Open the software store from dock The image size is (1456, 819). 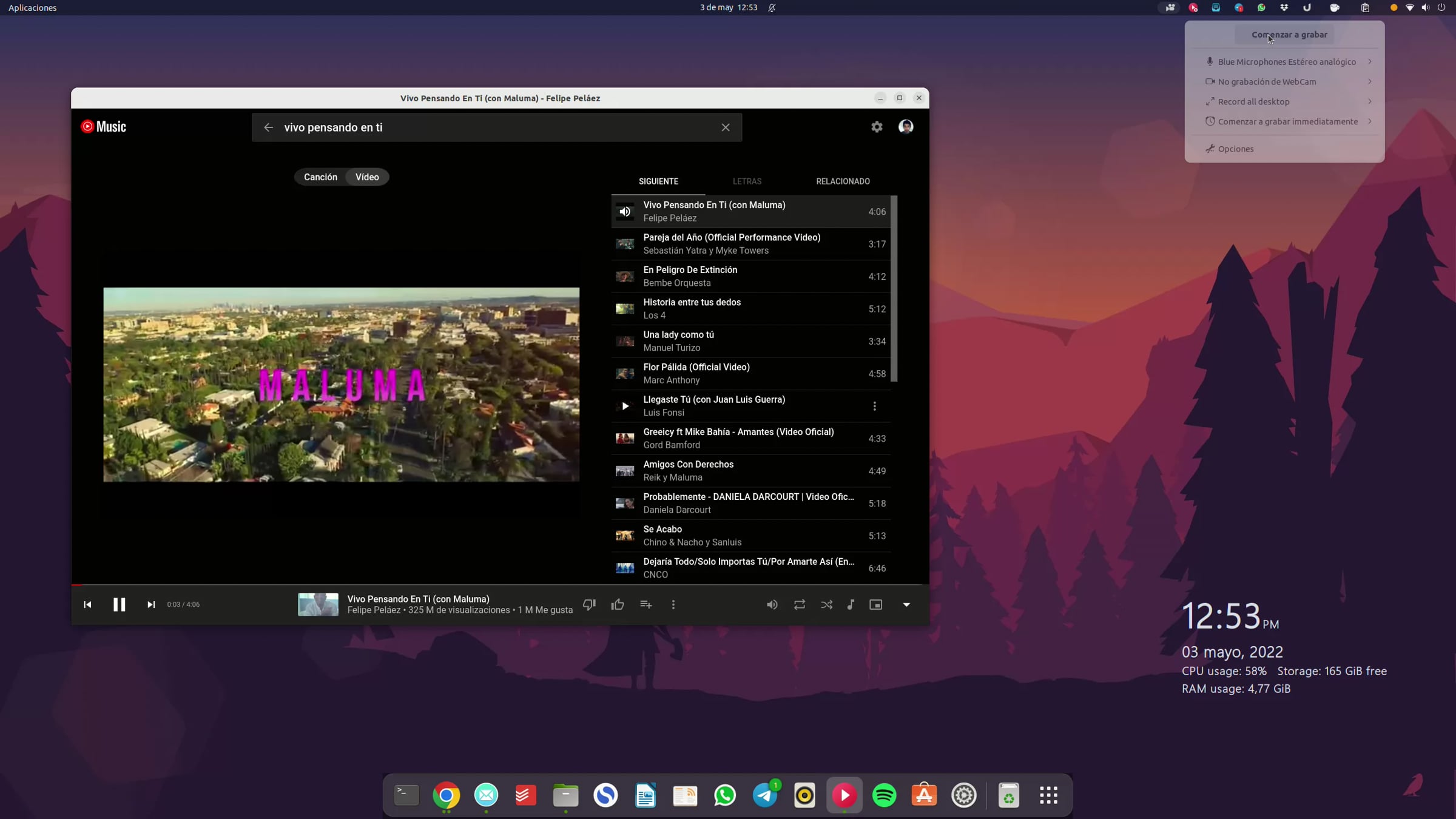click(x=924, y=795)
